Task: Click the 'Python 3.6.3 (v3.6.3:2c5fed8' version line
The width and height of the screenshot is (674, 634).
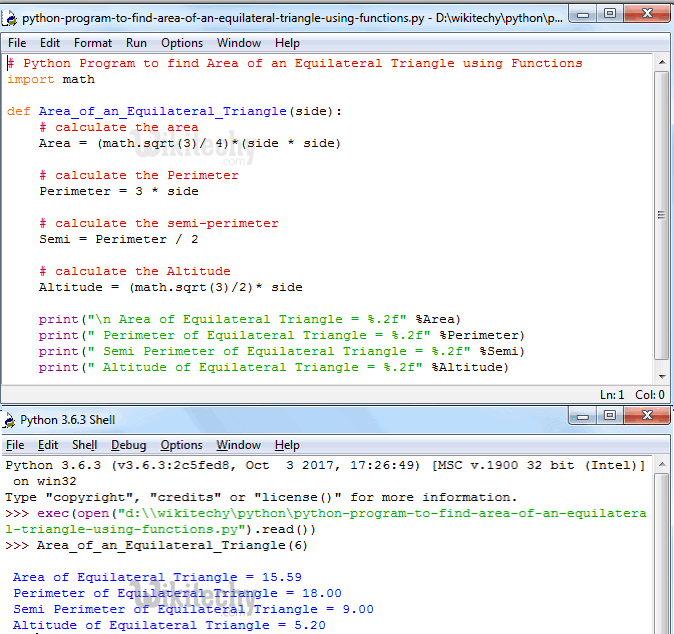Action: point(325,466)
